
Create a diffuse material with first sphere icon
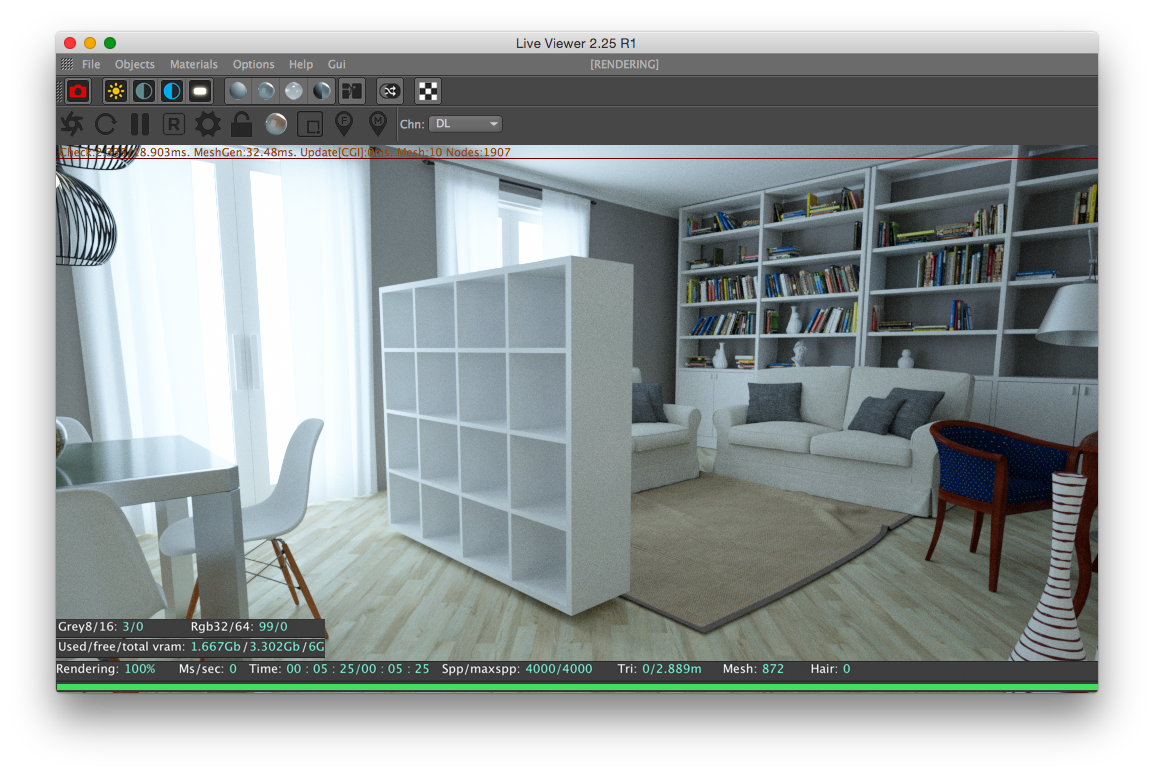[x=238, y=91]
